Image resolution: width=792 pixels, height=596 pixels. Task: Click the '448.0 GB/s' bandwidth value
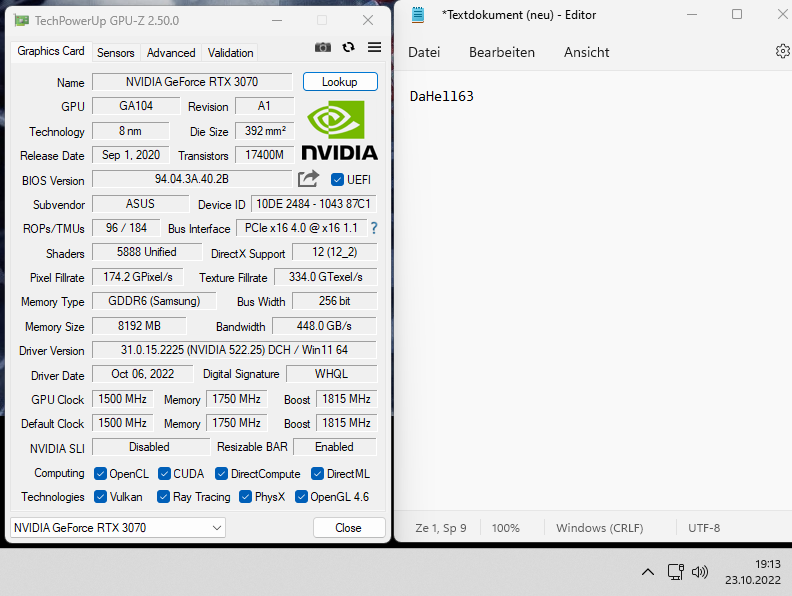(324, 326)
